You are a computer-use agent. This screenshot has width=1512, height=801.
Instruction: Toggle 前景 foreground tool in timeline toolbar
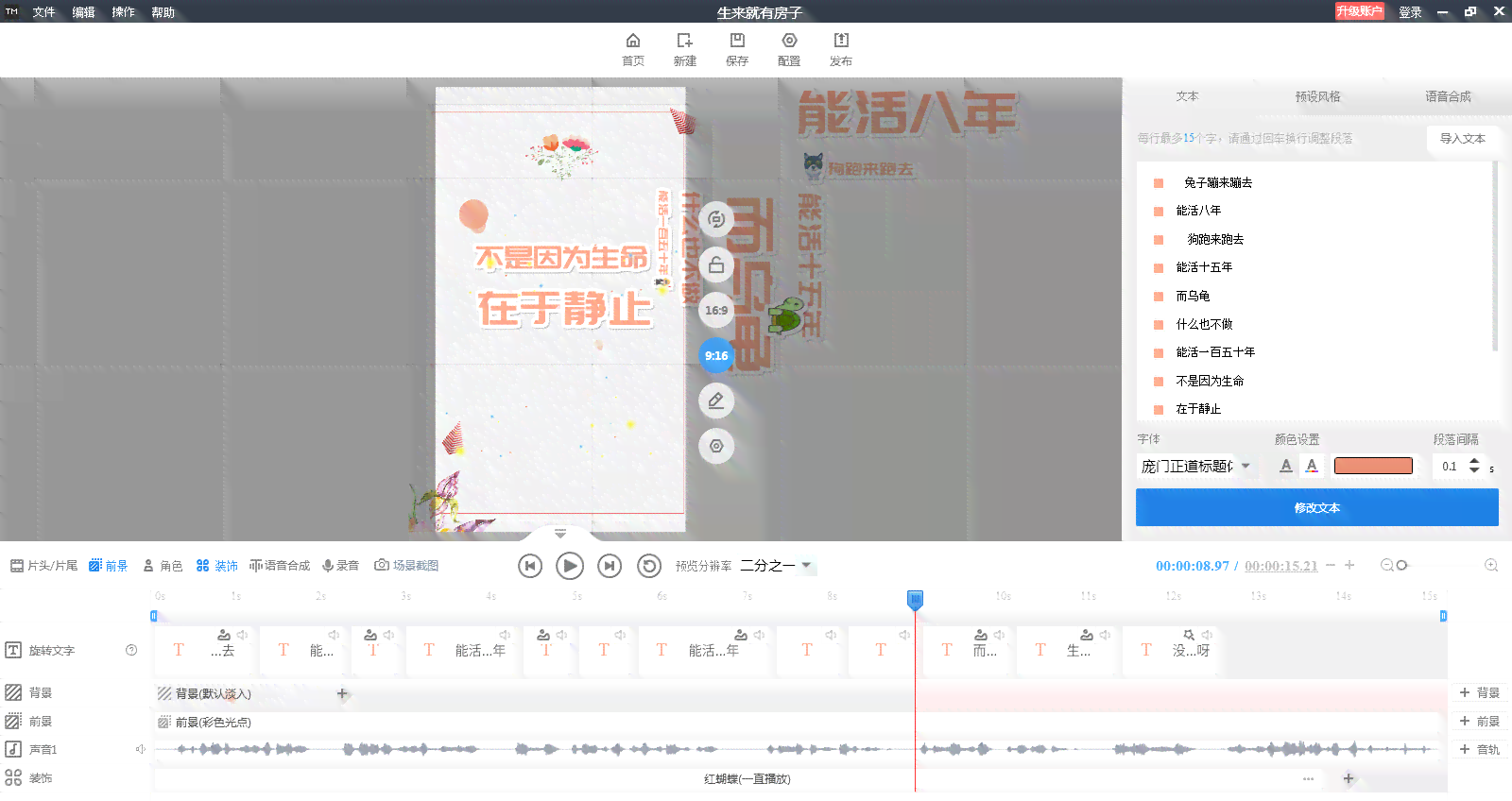click(108, 566)
